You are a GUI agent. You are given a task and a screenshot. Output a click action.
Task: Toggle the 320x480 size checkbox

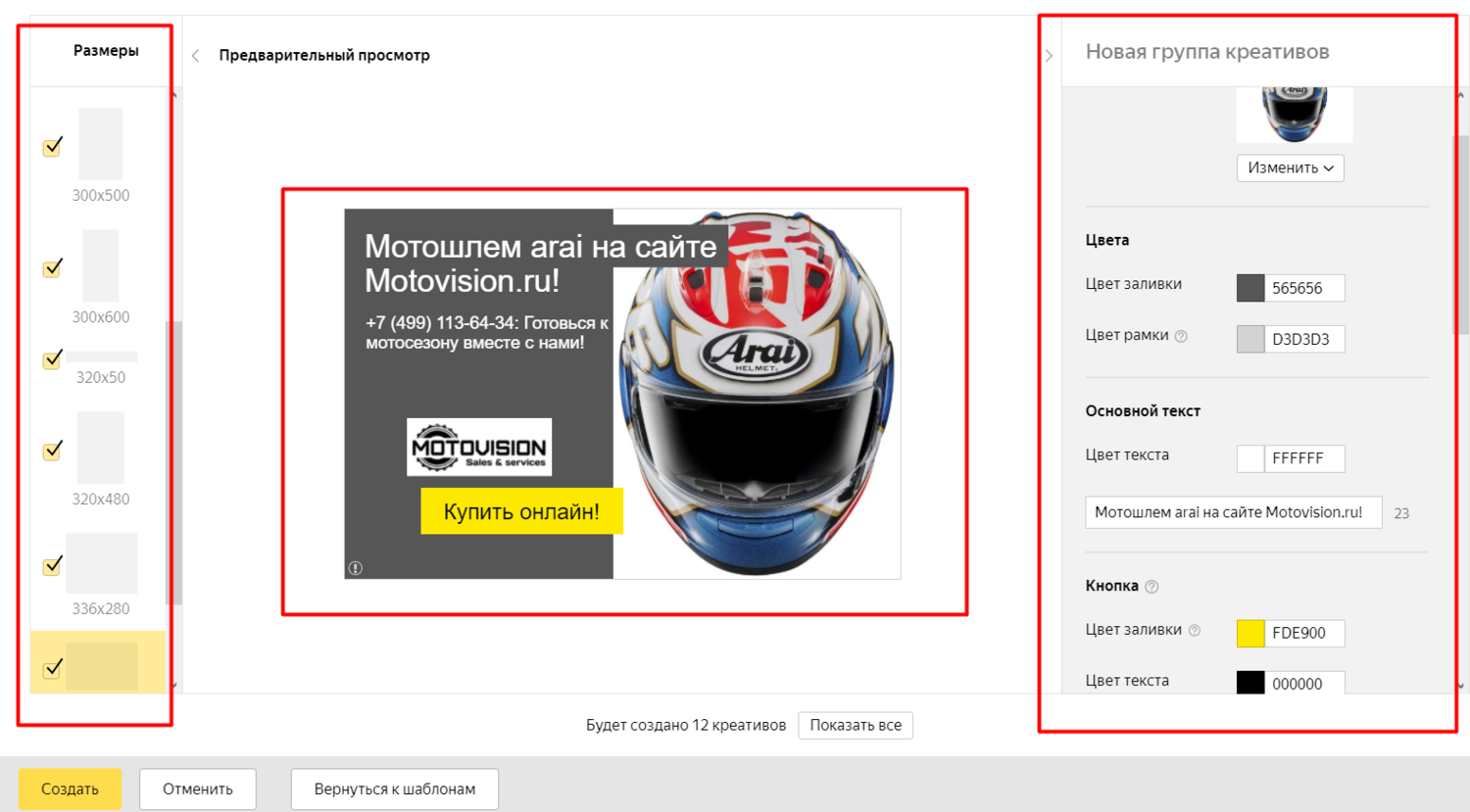(x=53, y=451)
